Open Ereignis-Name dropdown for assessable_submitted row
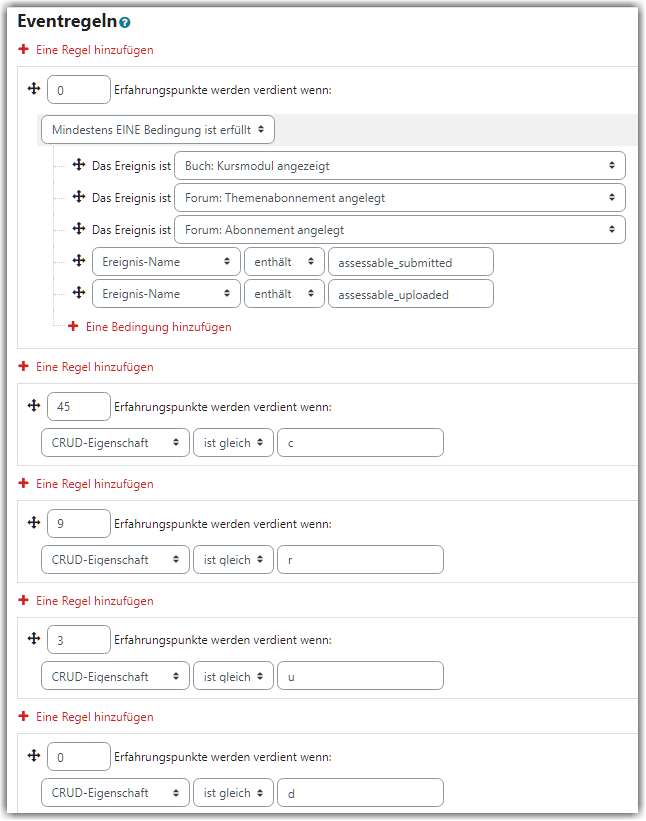Image resolution: width=646 pixels, height=821 pixels. point(166,261)
